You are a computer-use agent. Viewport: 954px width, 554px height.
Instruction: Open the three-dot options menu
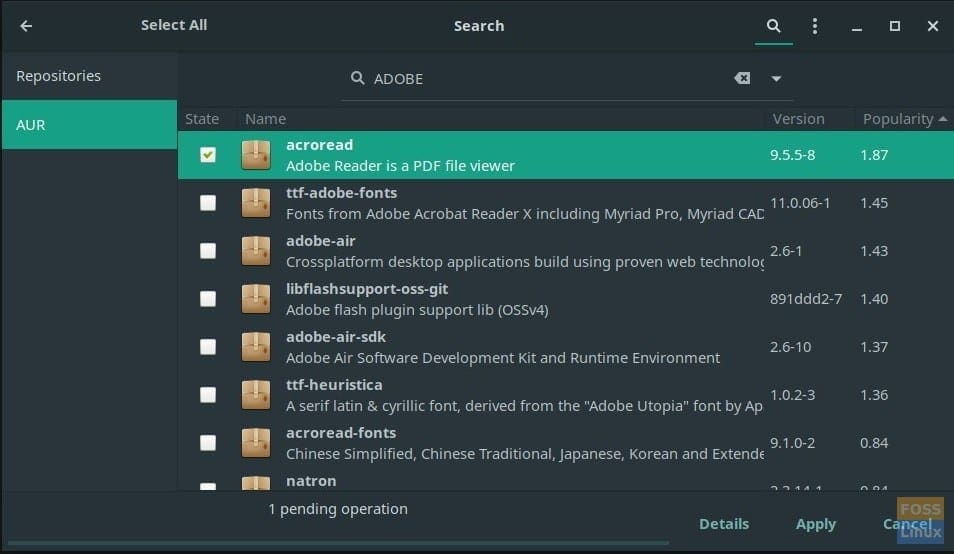click(x=815, y=26)
